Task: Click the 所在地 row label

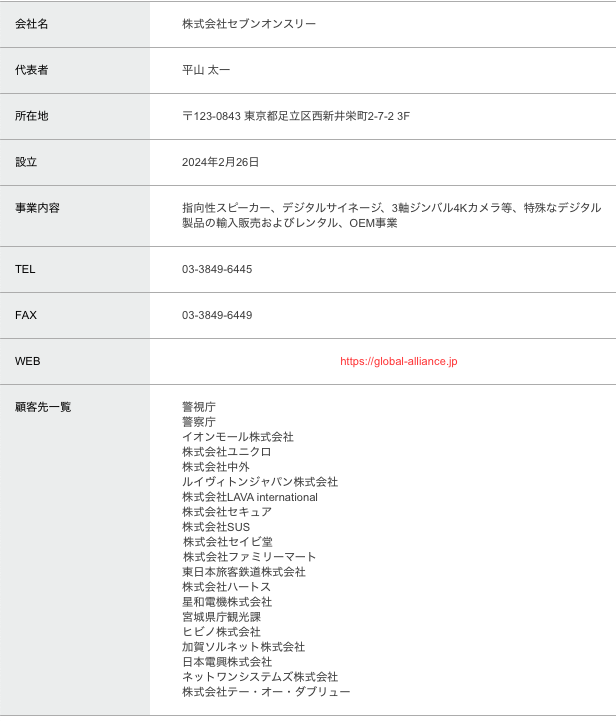Action: [32, 116]
